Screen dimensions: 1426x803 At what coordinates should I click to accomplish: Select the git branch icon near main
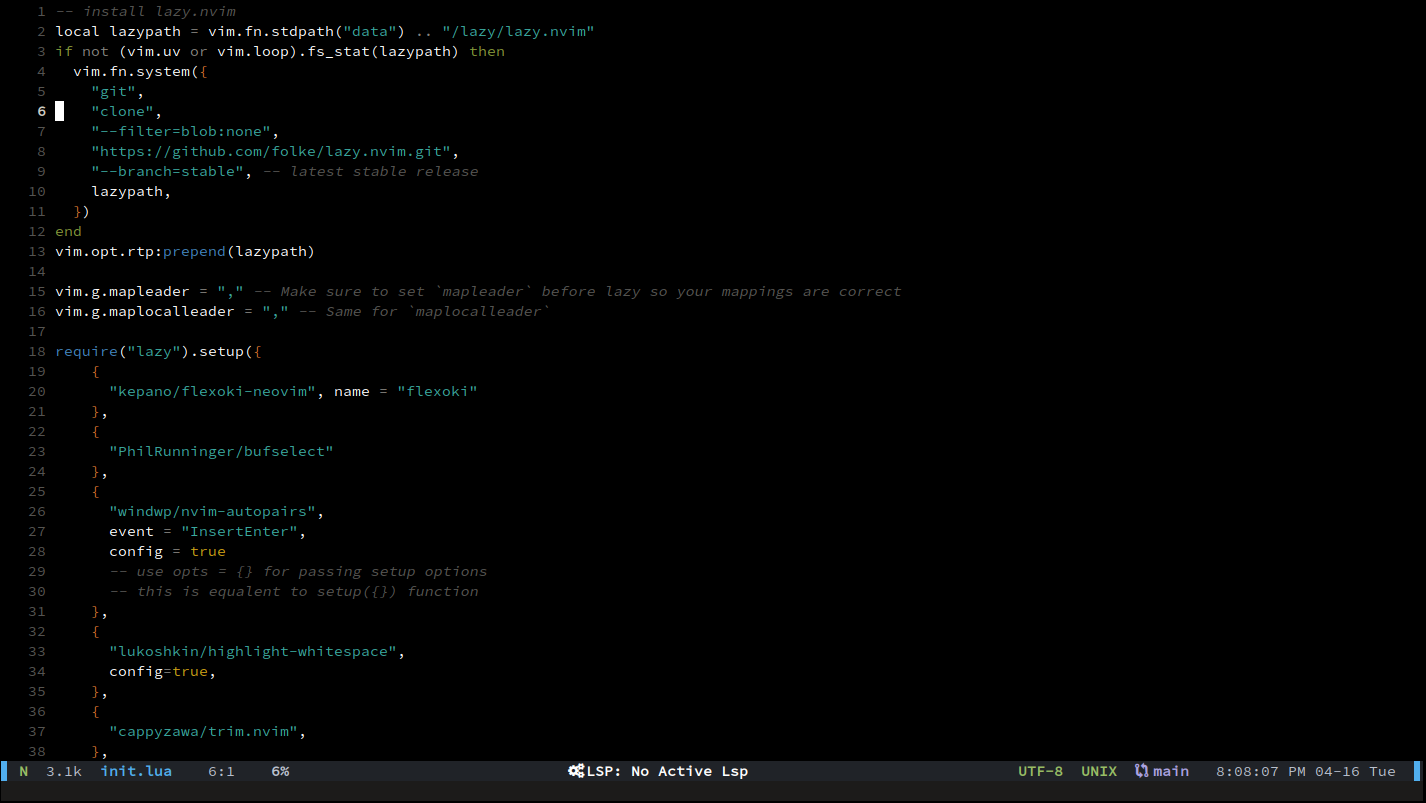(x=1140, y=771)
